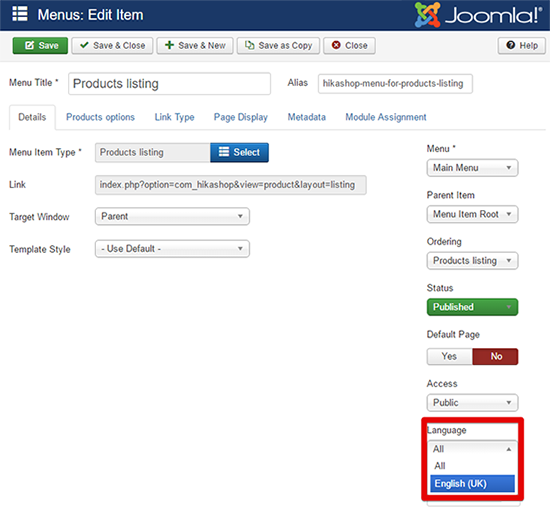
Task: Click Select to choose menu item type
Action: pyautogui.click(x=240, y=152)
